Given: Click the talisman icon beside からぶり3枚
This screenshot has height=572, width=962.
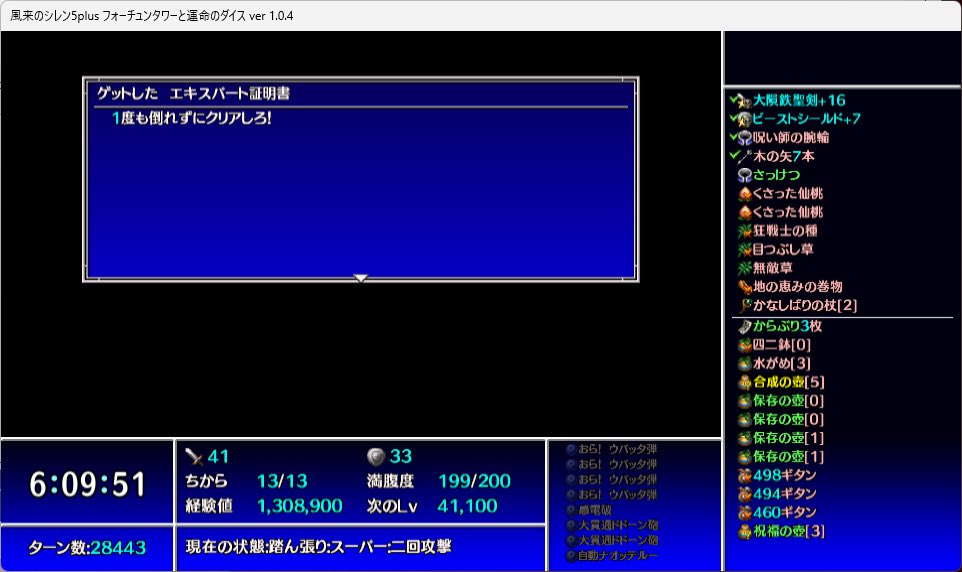Looking at the screenshot, I should click(x=744, y=327).
